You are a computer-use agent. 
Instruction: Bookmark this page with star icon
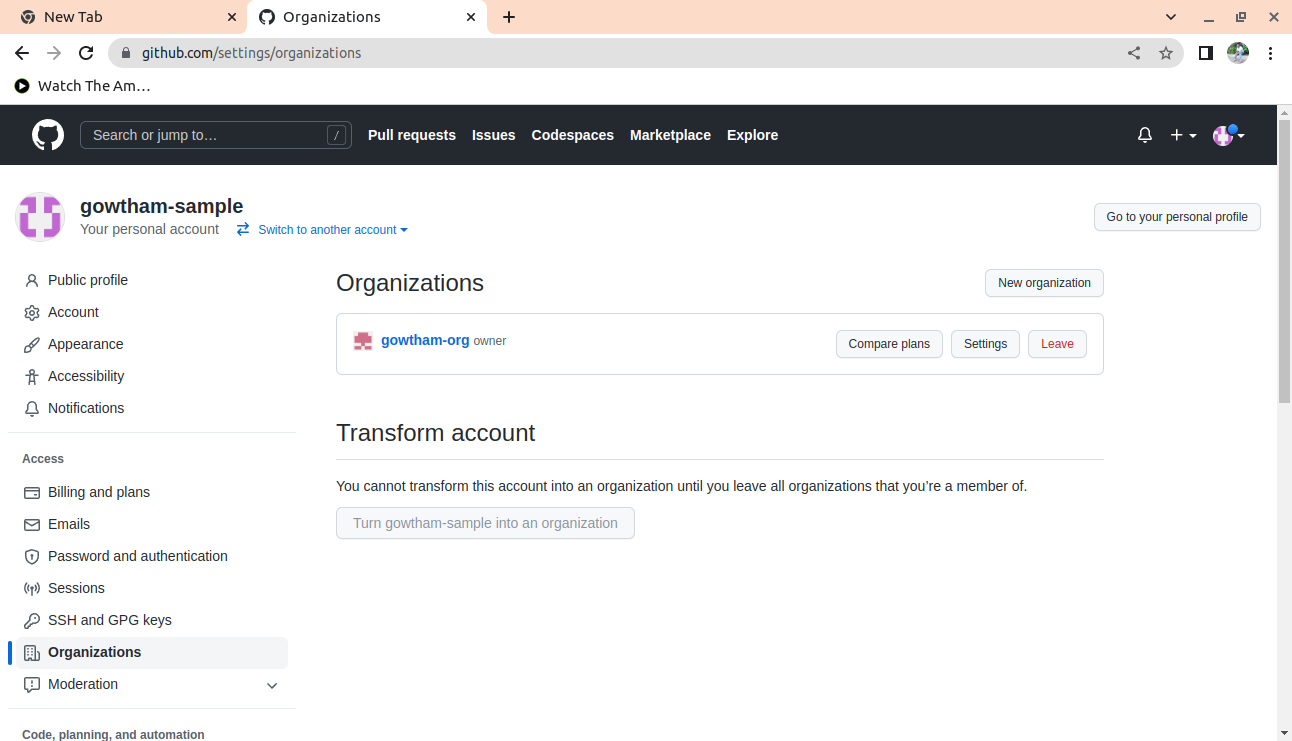pos(1166,53)
